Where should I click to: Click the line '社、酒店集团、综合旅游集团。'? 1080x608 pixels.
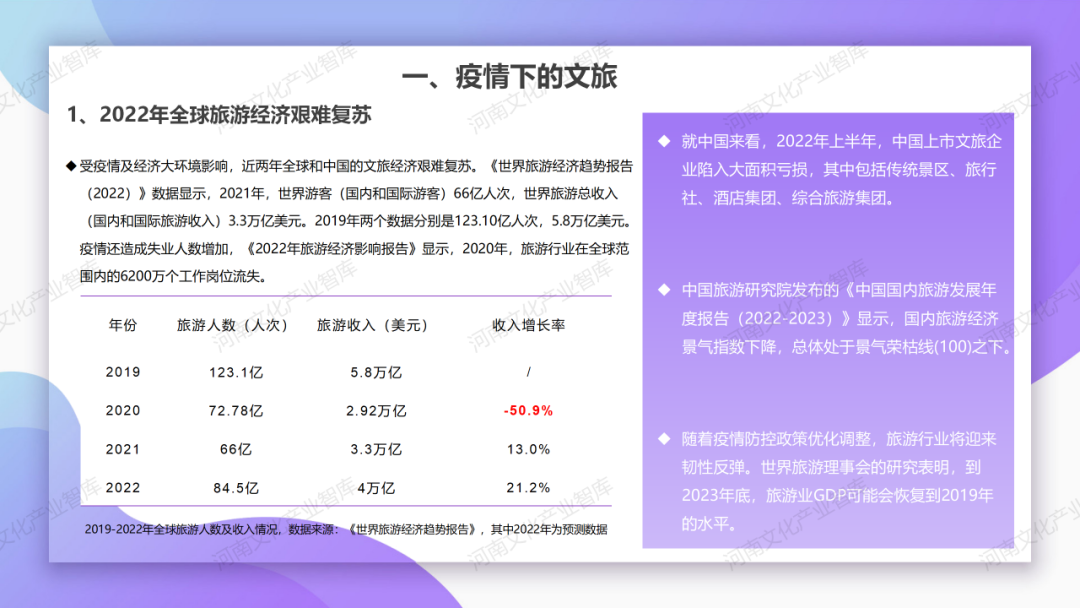point(787,198)
